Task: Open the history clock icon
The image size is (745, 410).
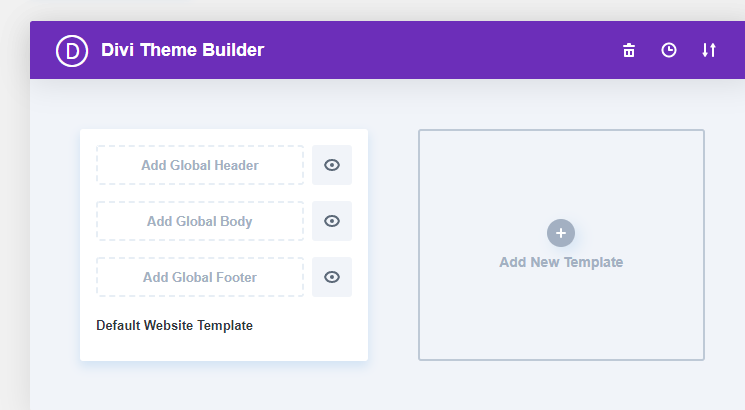Action: pos(669,50)
